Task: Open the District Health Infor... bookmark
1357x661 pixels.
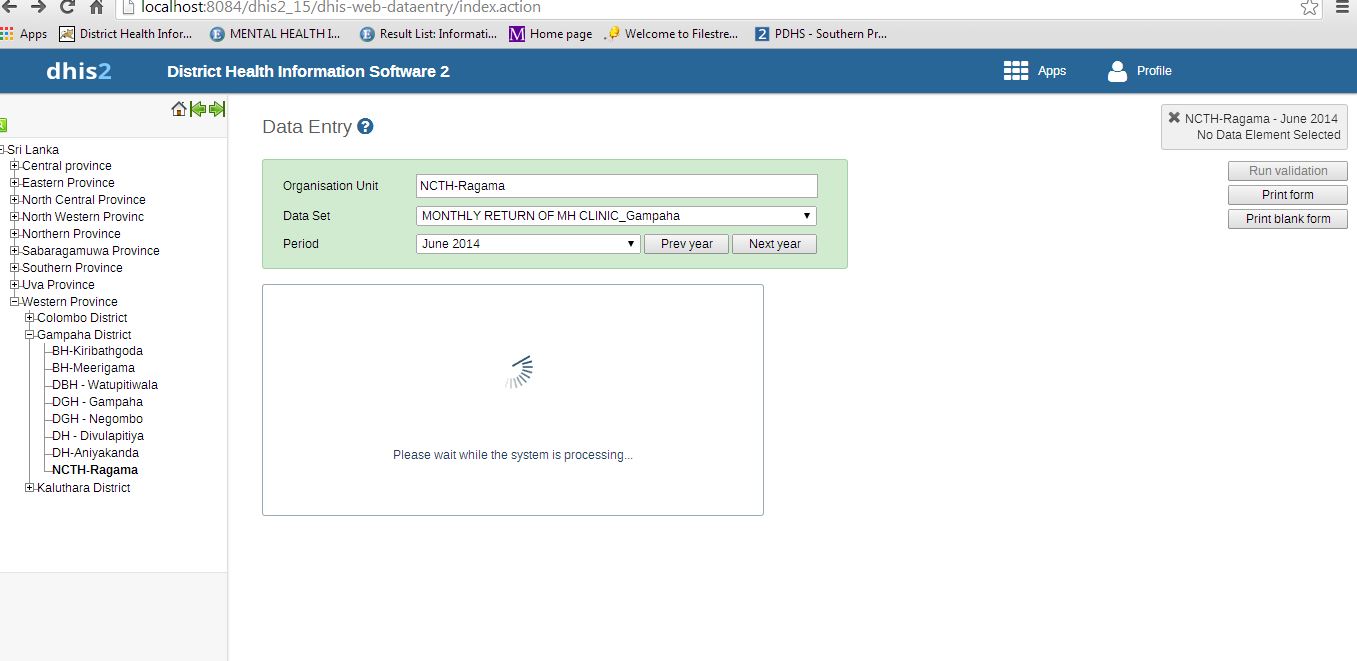Action: (126, 34)
